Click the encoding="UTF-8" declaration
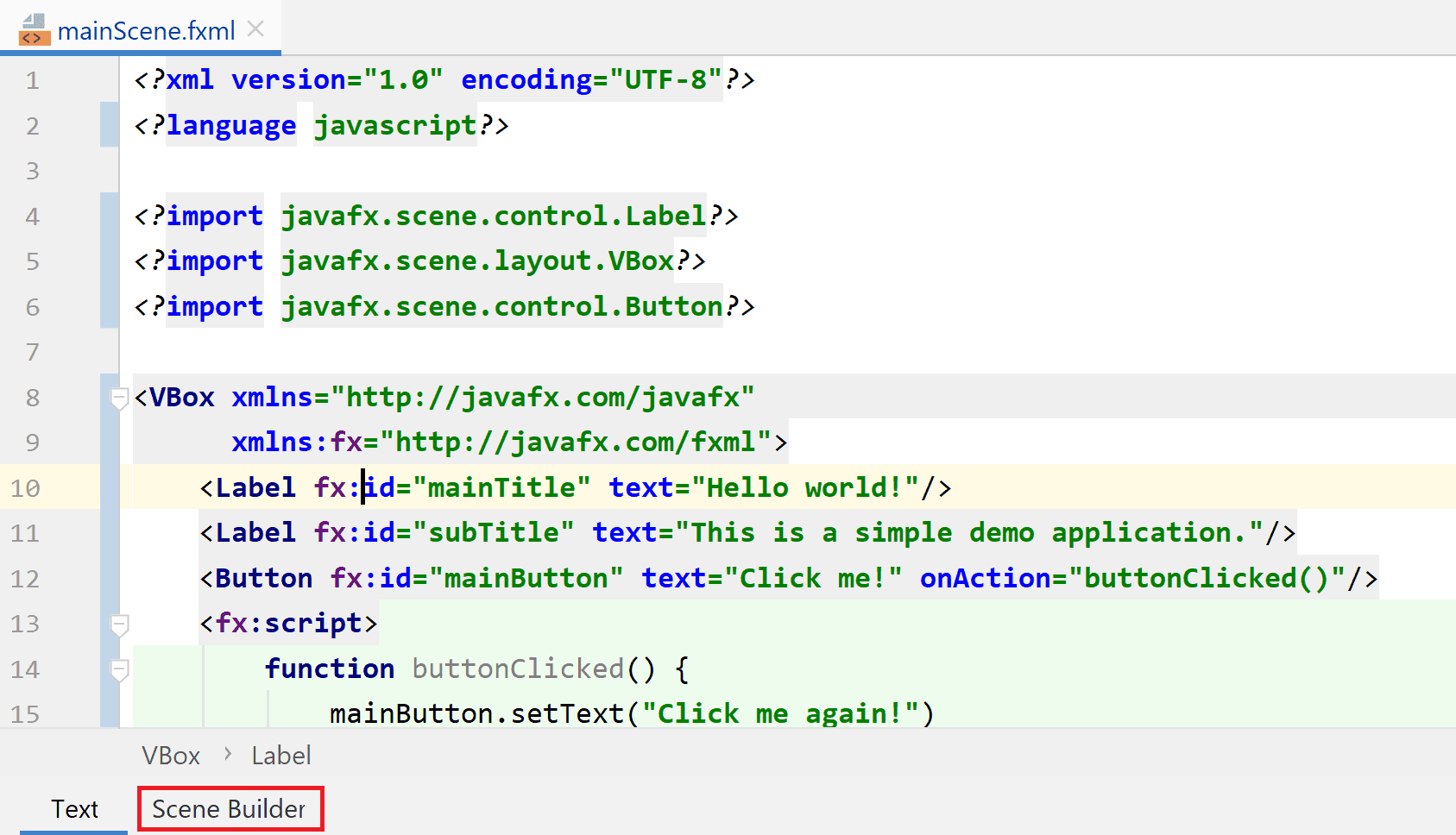 pos(591,80)
